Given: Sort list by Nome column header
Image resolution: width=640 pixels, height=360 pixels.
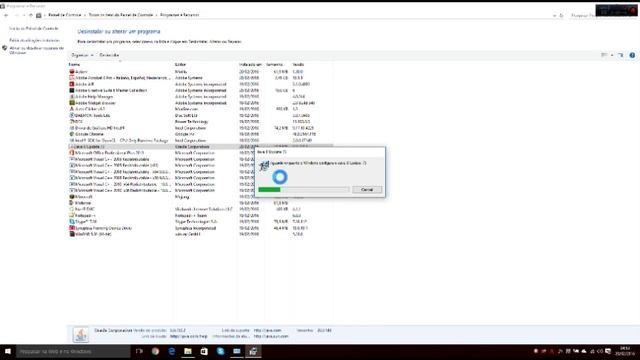Looking at the screenshot, I should pyautogui.click(x=74, y=64).
